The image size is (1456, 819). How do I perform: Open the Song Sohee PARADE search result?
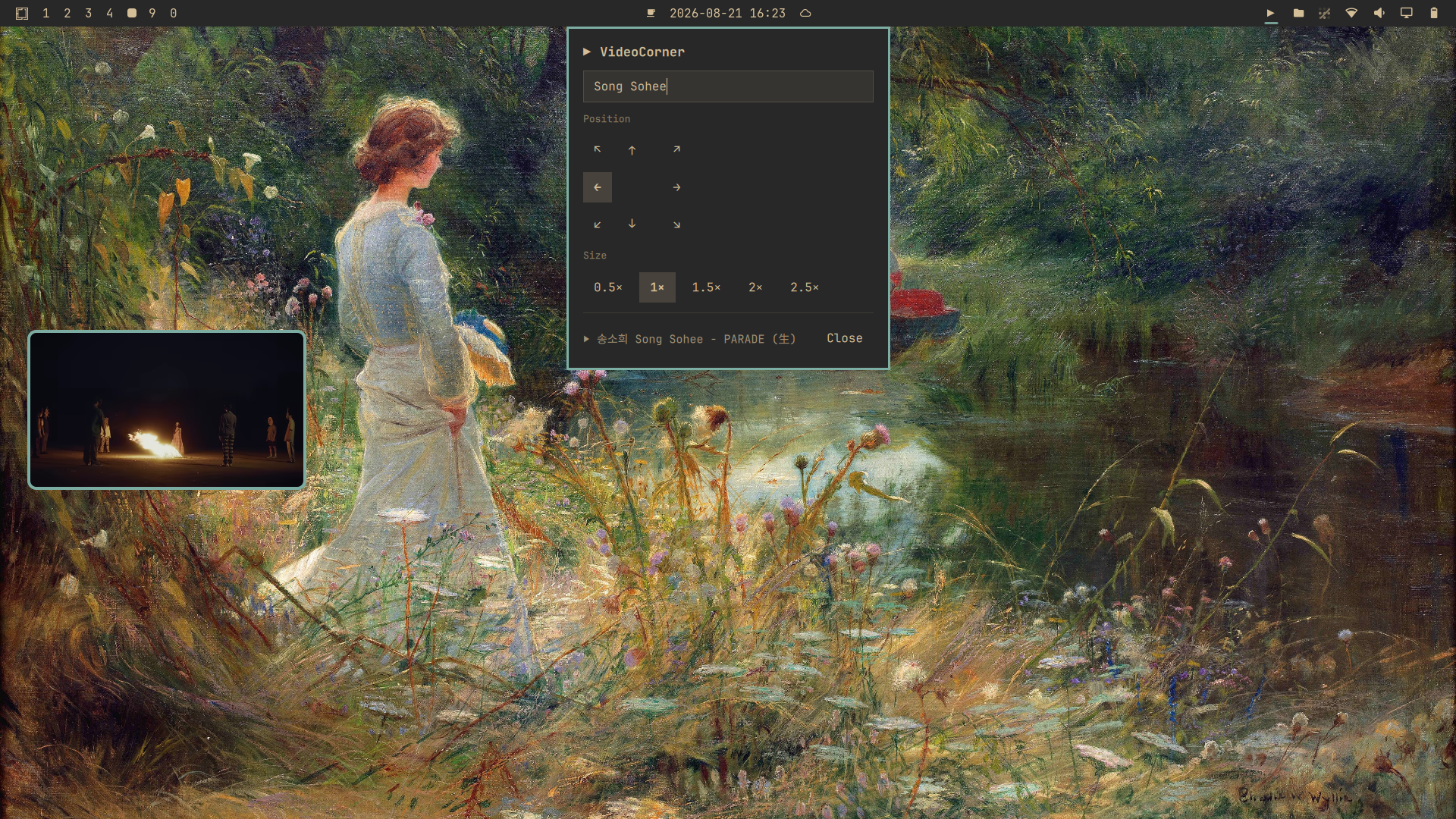pyautogui.click(x=690, y=339)
